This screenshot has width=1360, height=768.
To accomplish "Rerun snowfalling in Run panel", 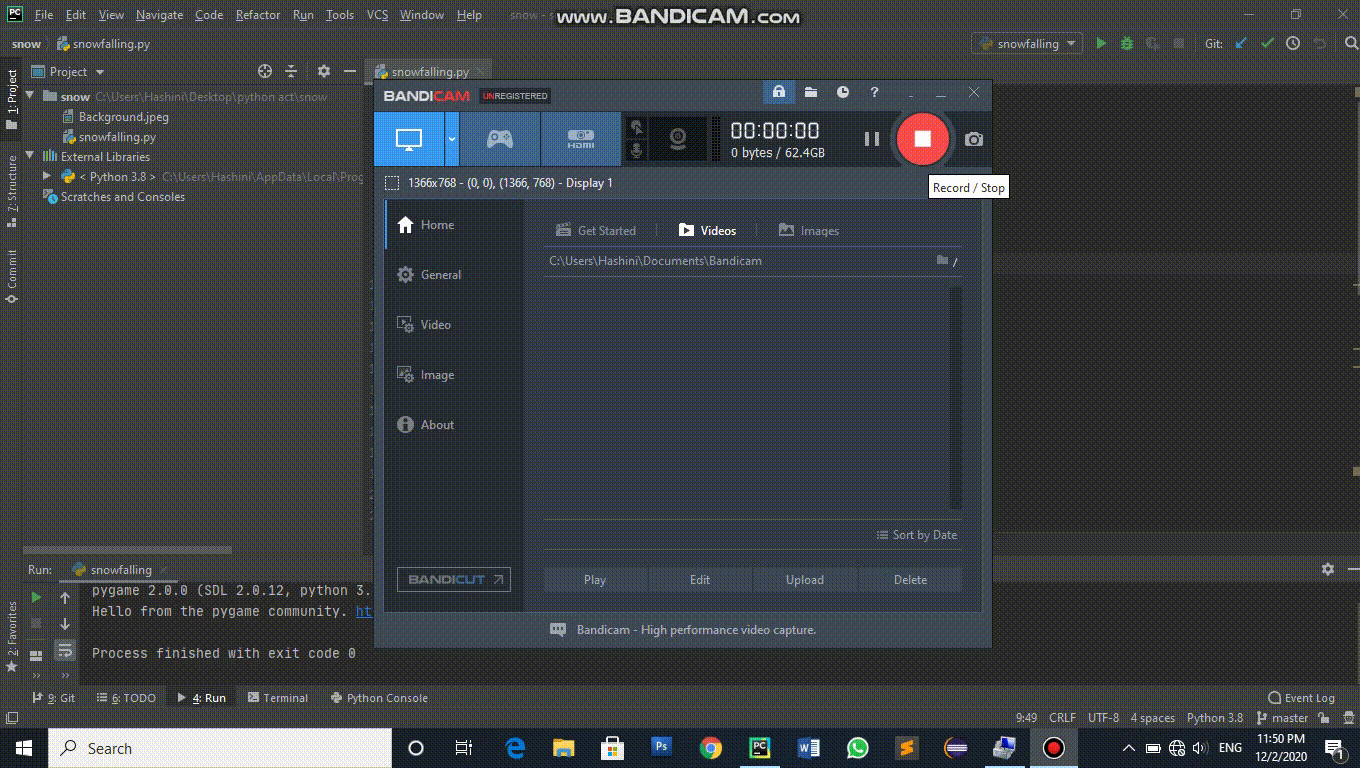I will click(x=36, y=597).
